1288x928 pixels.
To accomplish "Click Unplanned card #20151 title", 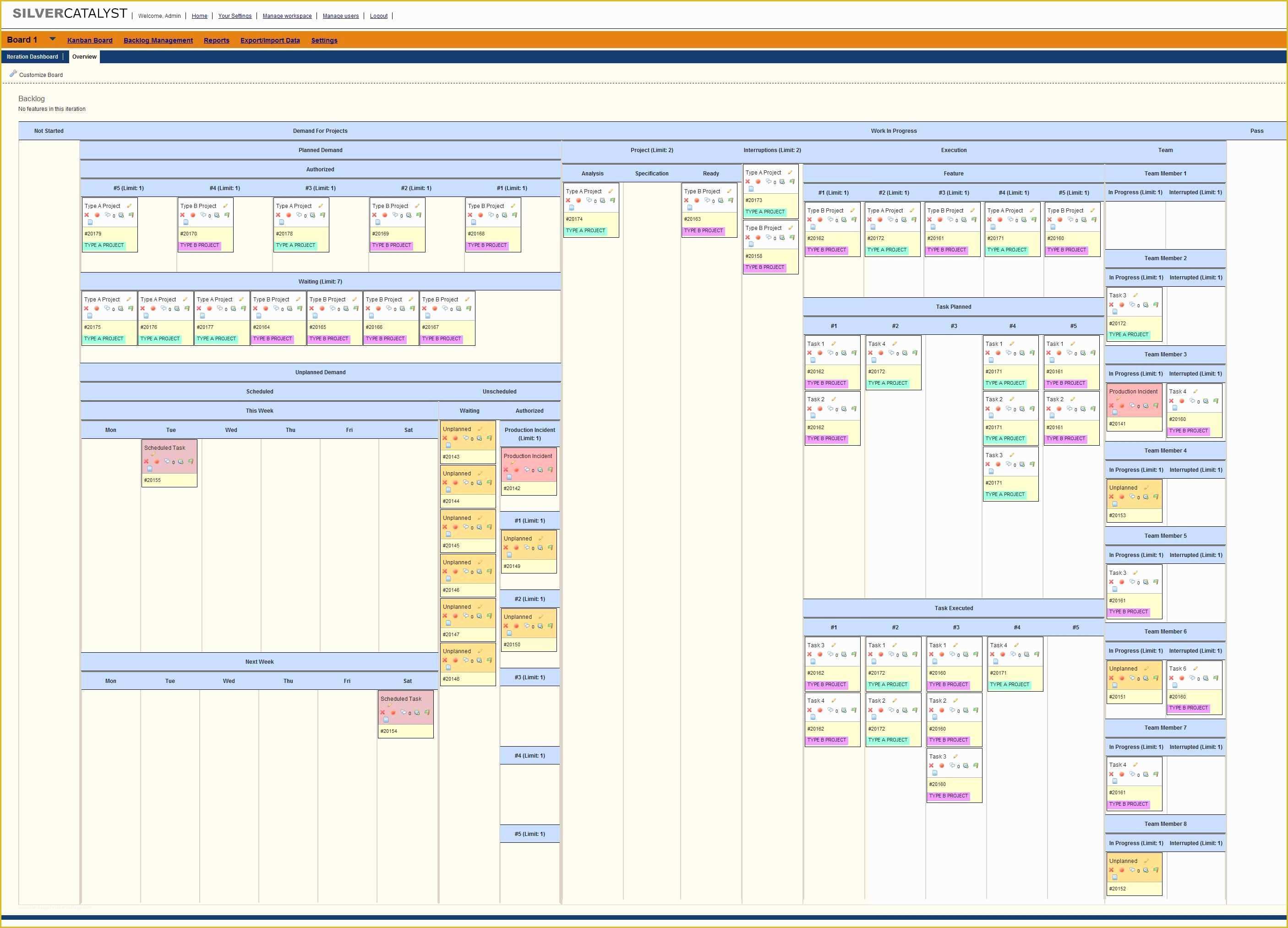I will point(1123,668).
